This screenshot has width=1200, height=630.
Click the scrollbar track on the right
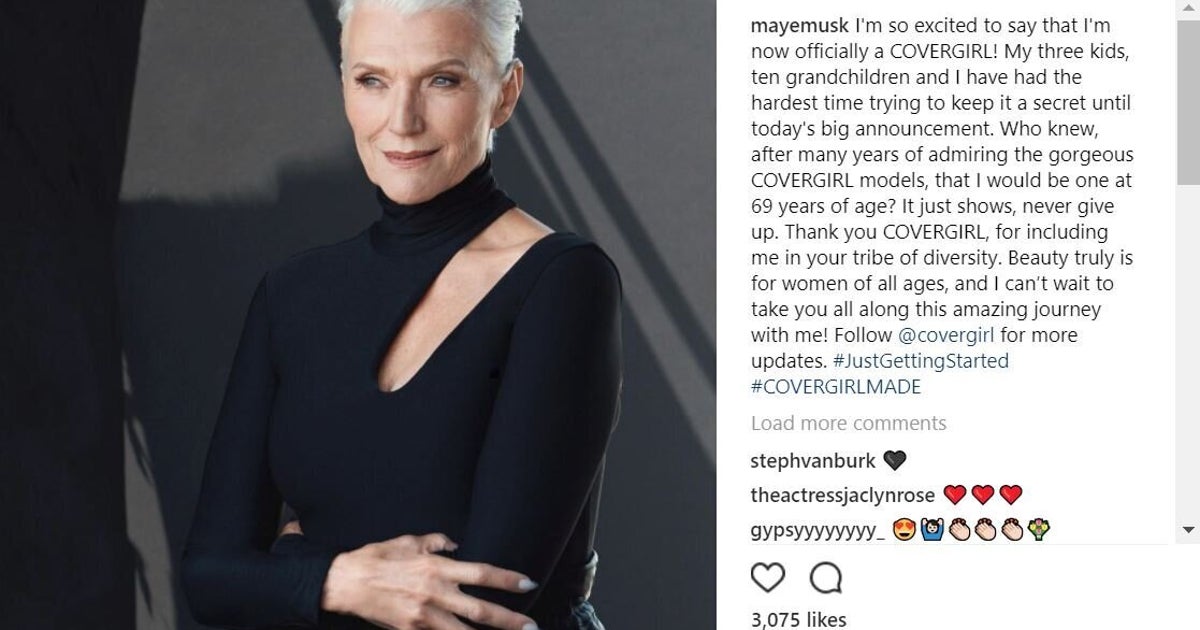pyautogui.click(x=1190, y=350)
